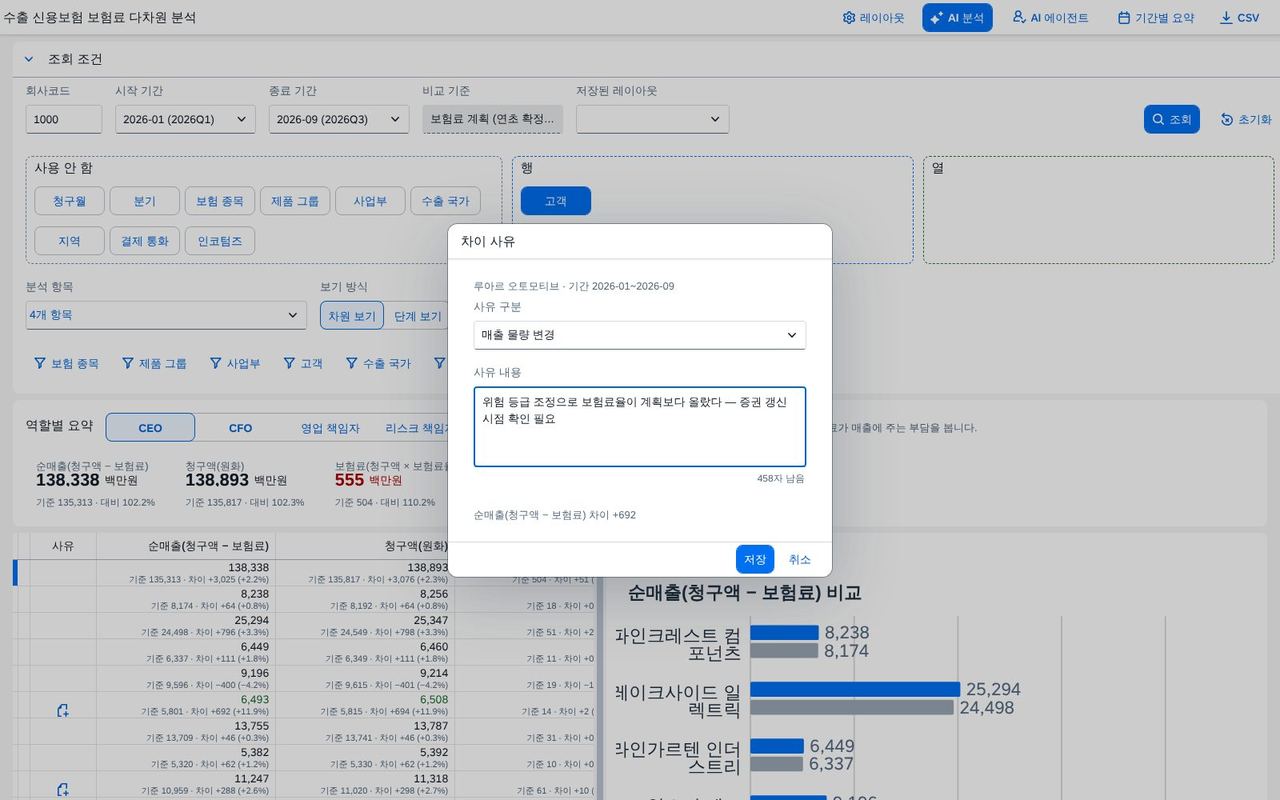Reset conditions with the 초기화 button
This screenshot has height=800, width=1280.
(x=1245, y=119)
